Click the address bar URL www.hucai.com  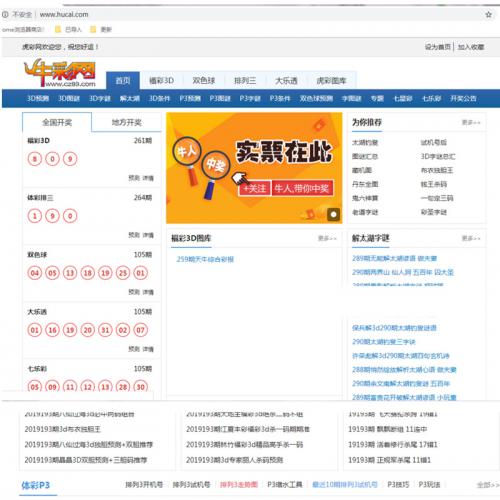[x=64, y=14]
